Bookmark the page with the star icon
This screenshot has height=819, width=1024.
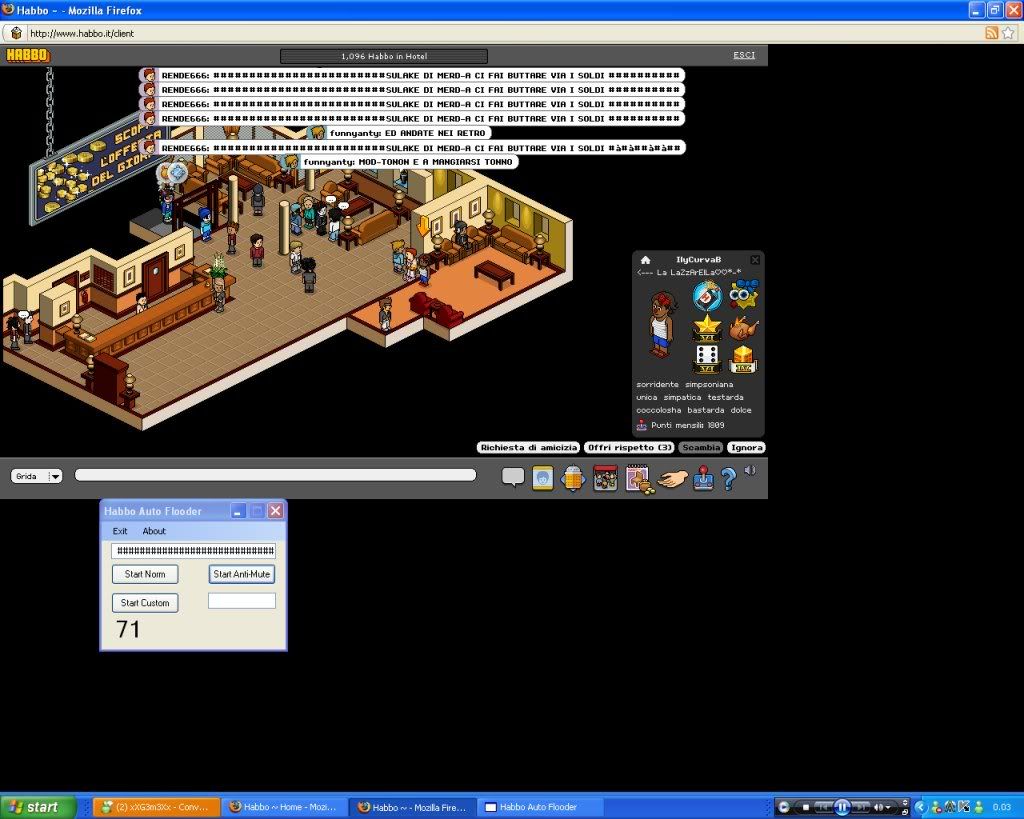tap(1008, 33)
